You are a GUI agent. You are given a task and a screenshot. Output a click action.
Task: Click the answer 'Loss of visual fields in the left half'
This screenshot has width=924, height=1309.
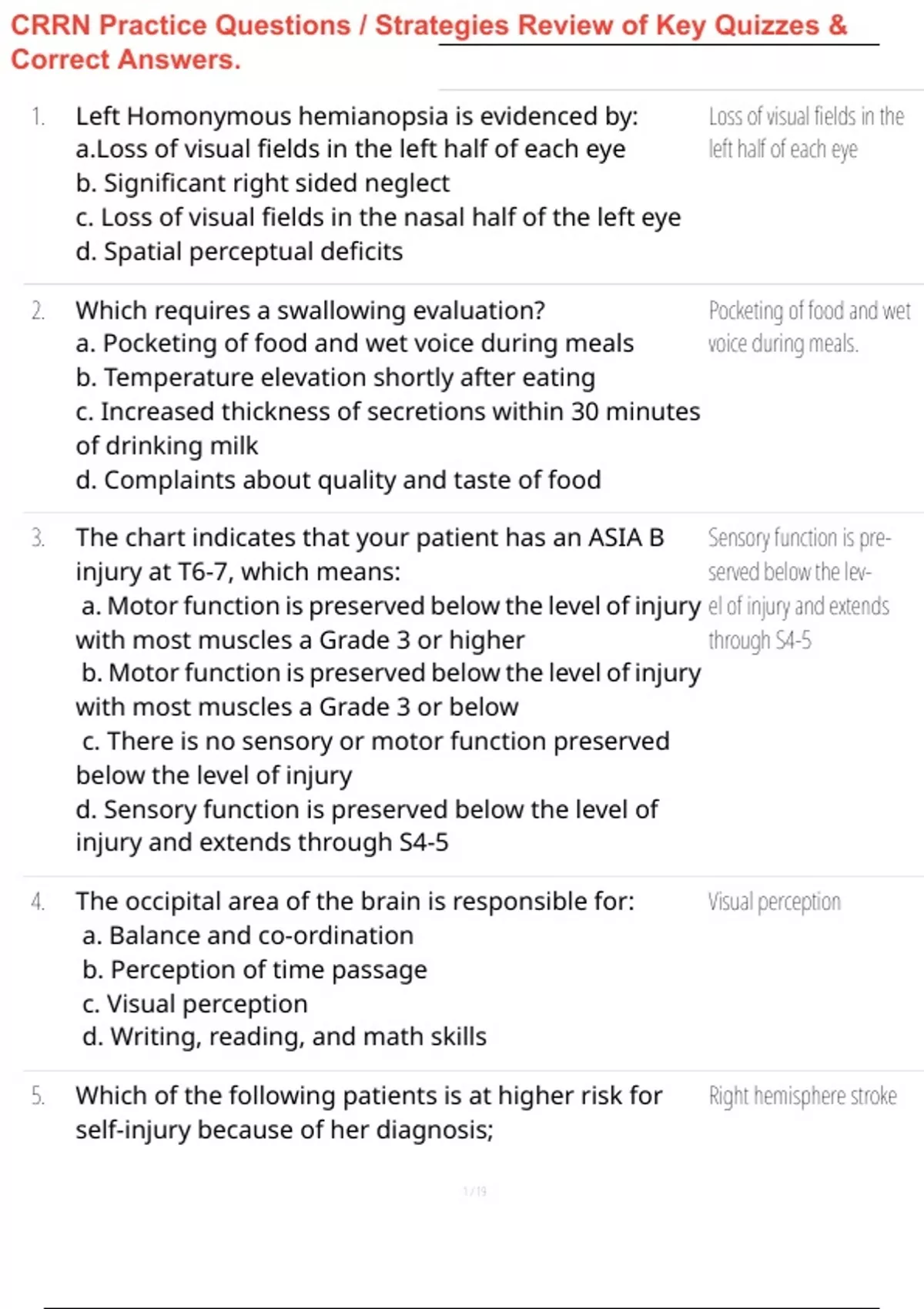click(x=806, y=132)
